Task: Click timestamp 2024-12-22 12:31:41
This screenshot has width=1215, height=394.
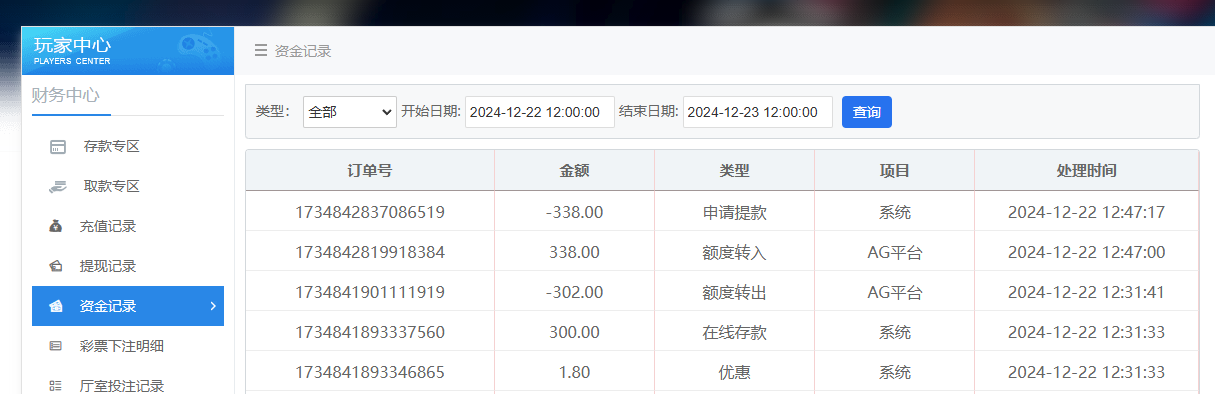Action: pyautogui.click(x=1086, y=292)
